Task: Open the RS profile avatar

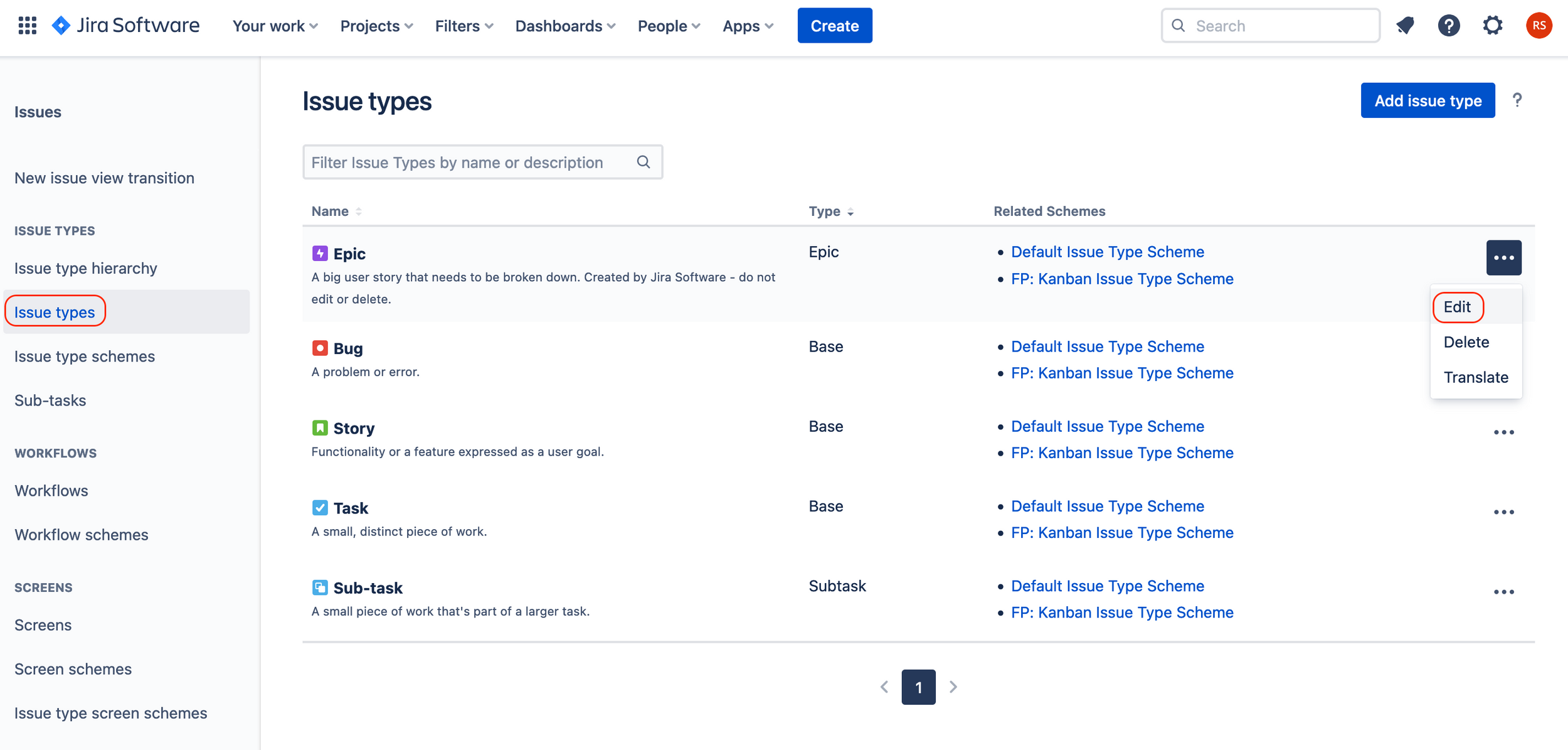Action: coord(1539,26)
